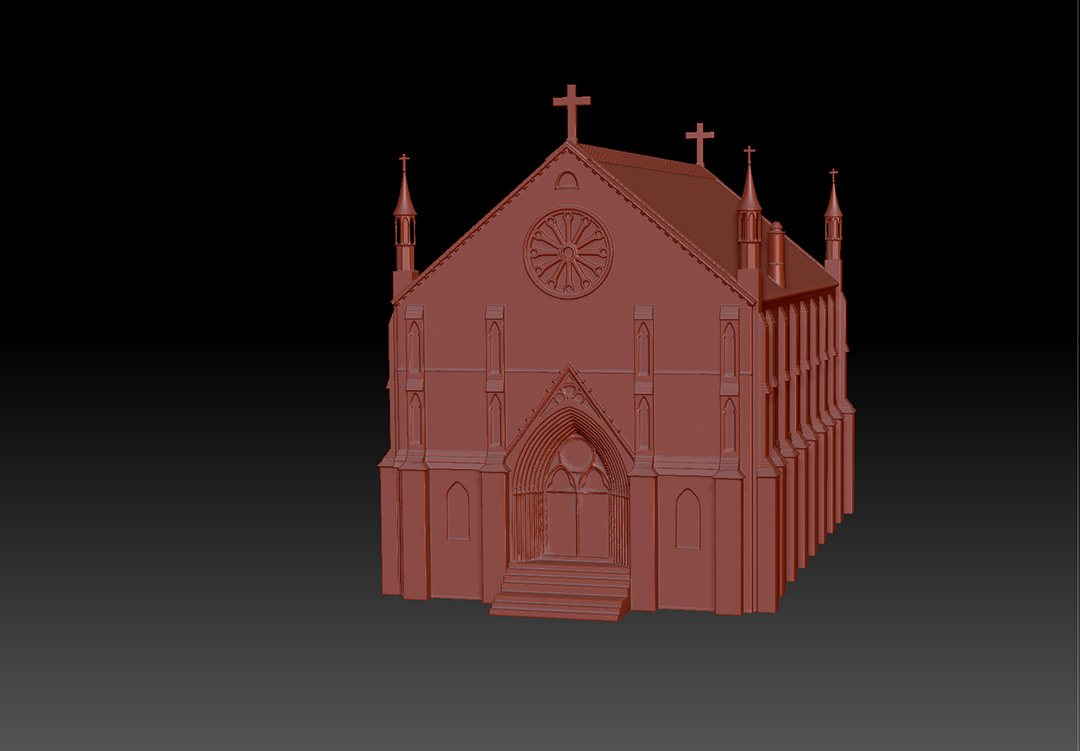The image size is (1080, 751).
Task: Click the round tracery window above the door
Action: (575, 458)
